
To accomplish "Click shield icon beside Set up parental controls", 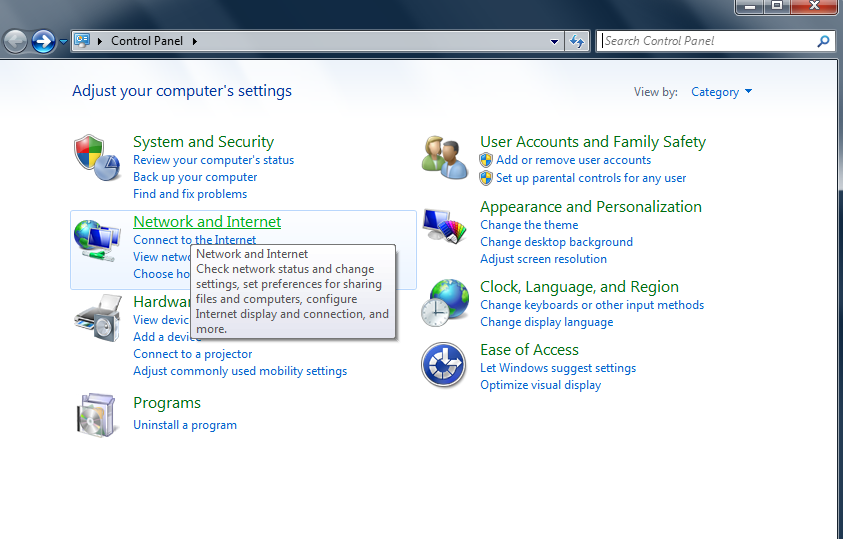I will pos(486,178).
